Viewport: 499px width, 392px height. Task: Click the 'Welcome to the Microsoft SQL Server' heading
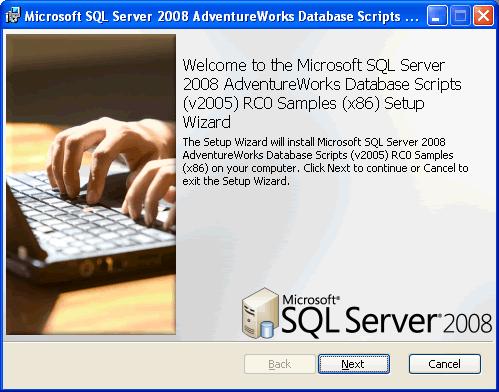click(322, 93)
